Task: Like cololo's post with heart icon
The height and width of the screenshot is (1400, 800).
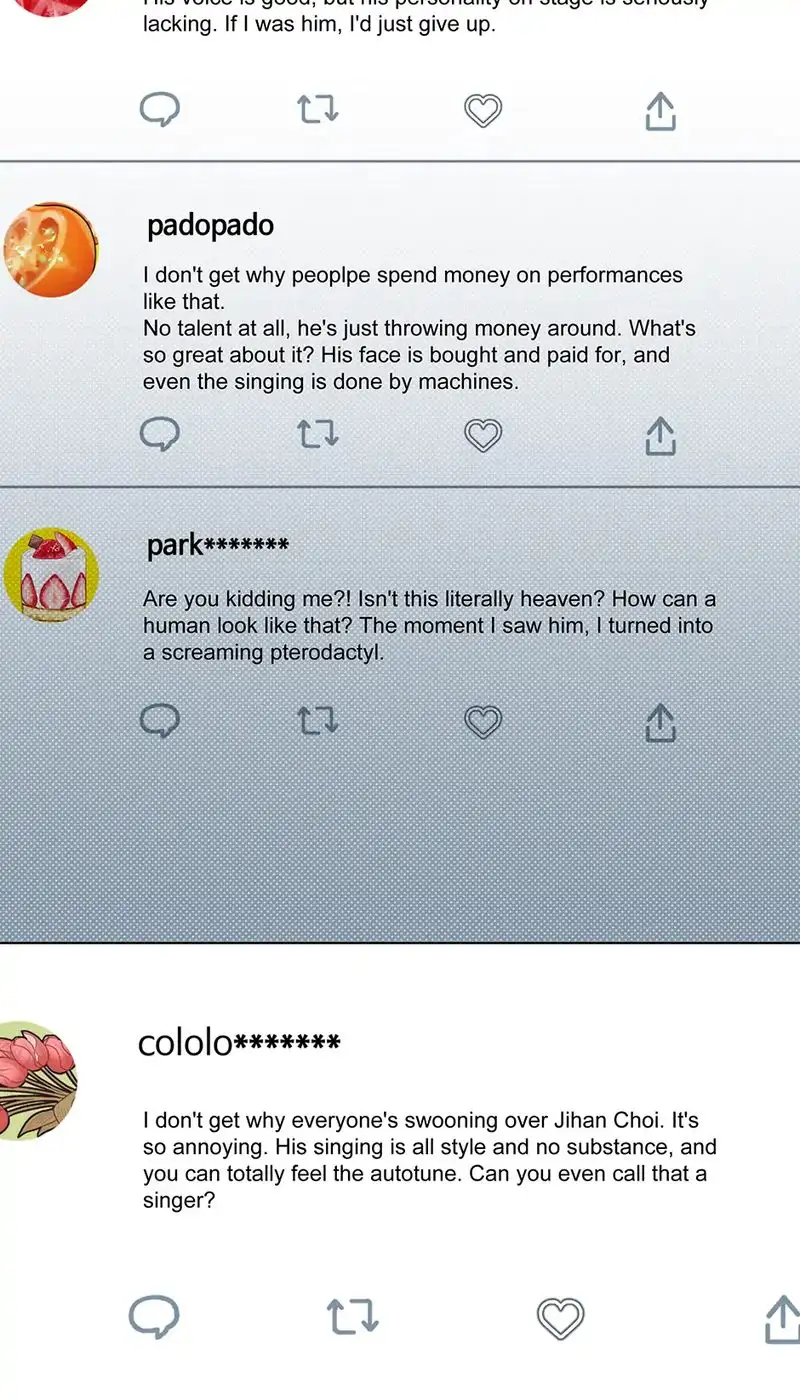Action: [x=560, y=1319]
